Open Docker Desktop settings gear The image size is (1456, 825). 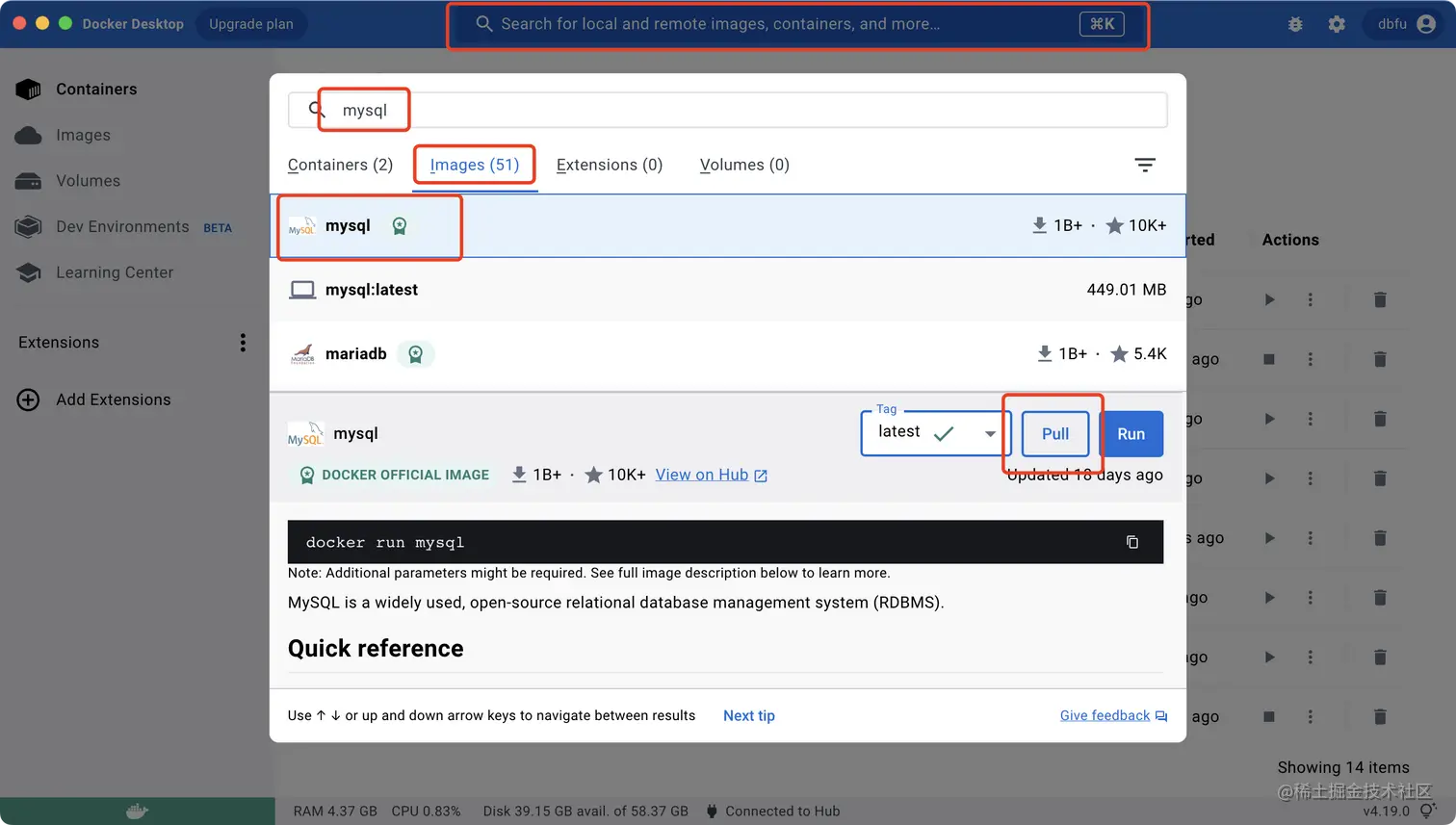coord(1337,24)
